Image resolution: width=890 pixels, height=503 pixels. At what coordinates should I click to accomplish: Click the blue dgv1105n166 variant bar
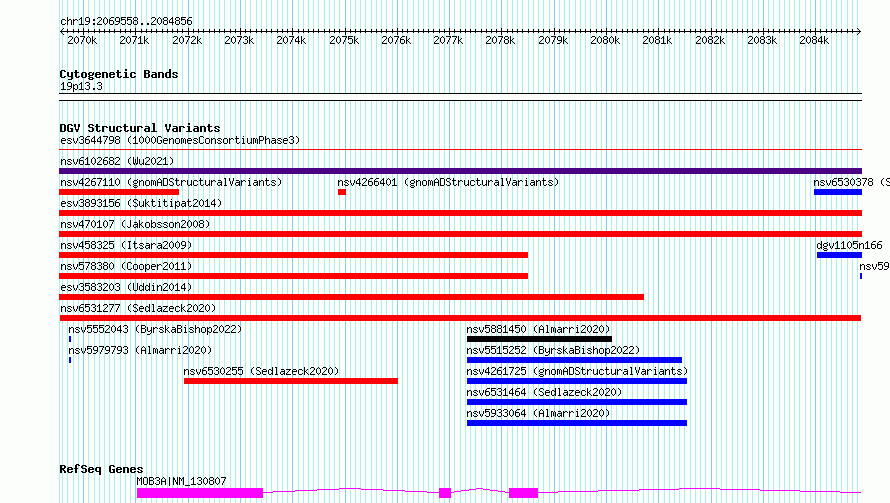click(x=839, y=255)
